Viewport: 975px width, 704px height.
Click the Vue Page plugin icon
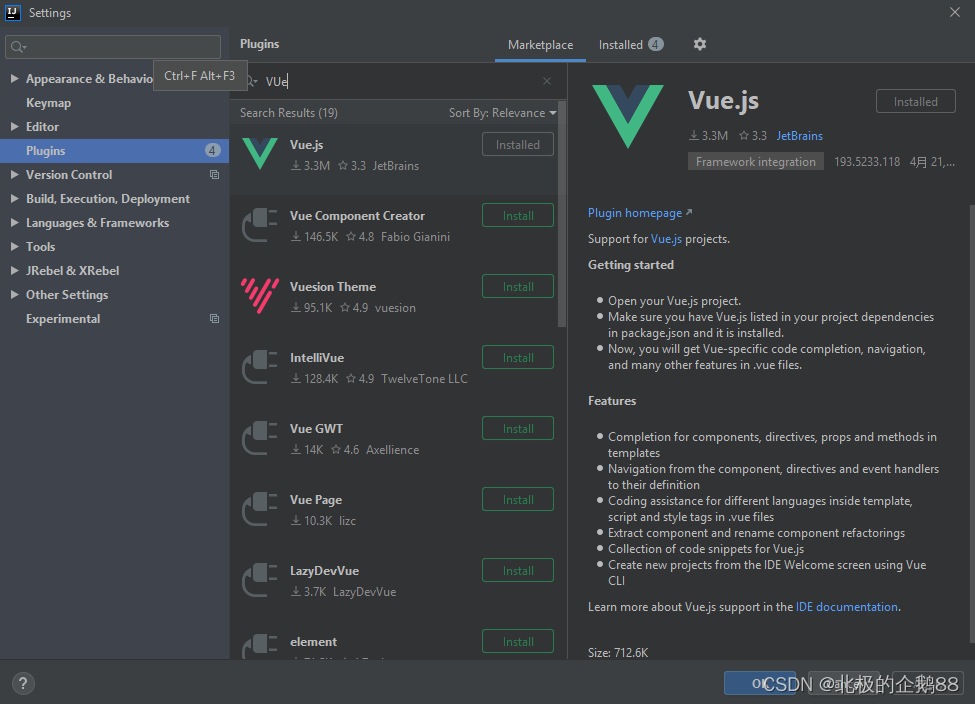click(x=259, y=508)
